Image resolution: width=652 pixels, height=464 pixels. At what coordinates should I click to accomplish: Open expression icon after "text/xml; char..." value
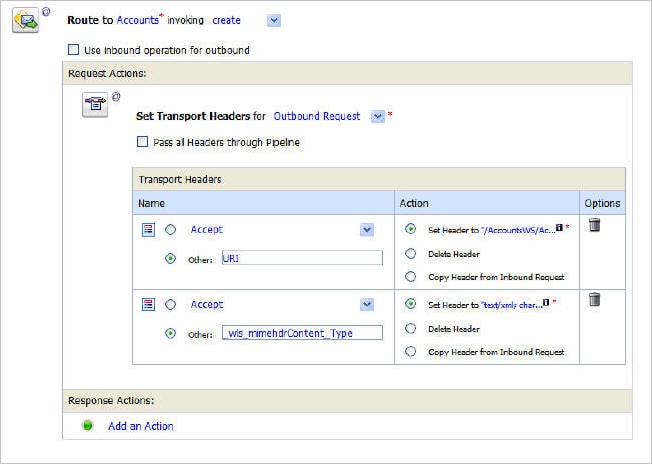(x=546, y=304)
